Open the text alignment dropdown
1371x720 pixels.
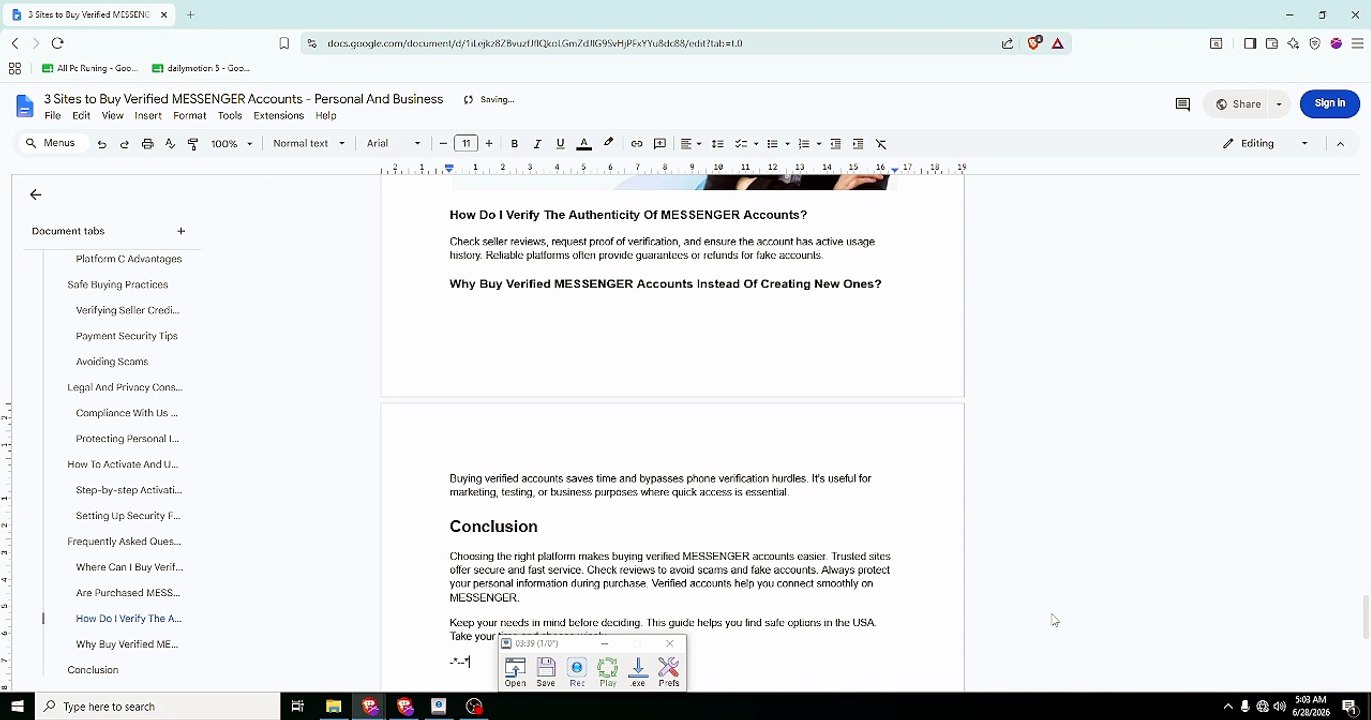pyautogui.click(x=690, y=144)
